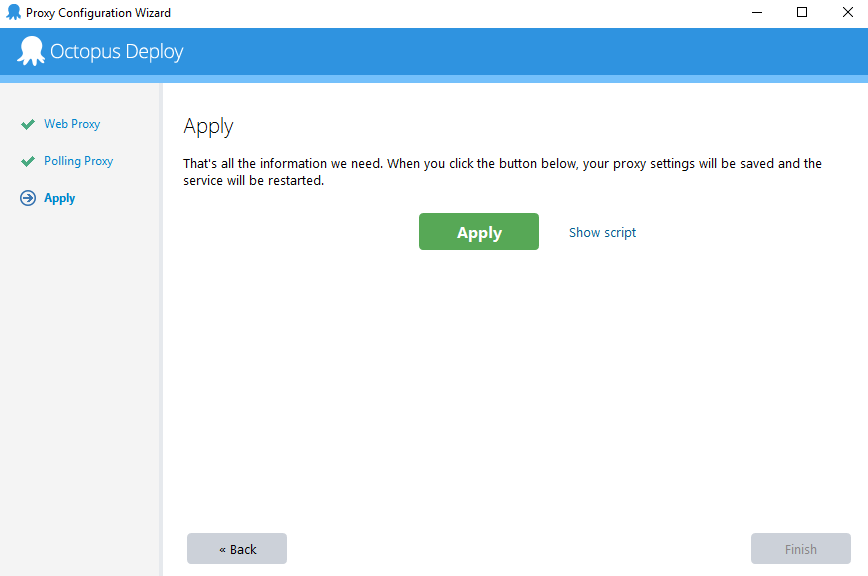Click the Apply page heading
This screenshot has height=576, width=868.
[x=208, y=127]
